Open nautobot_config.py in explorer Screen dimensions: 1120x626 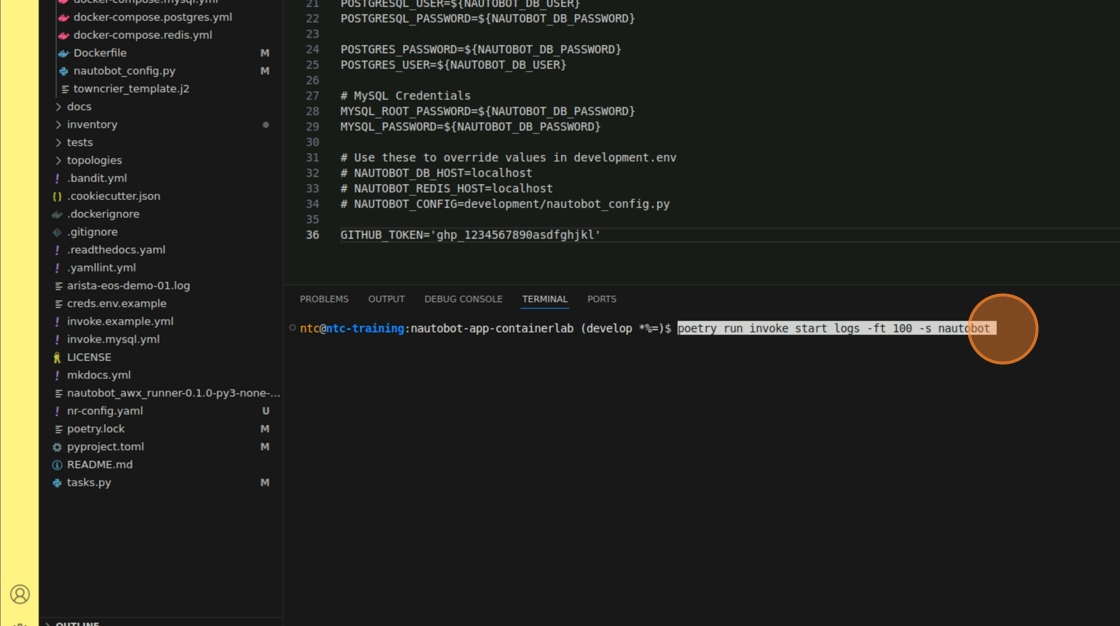coord(124,71)
